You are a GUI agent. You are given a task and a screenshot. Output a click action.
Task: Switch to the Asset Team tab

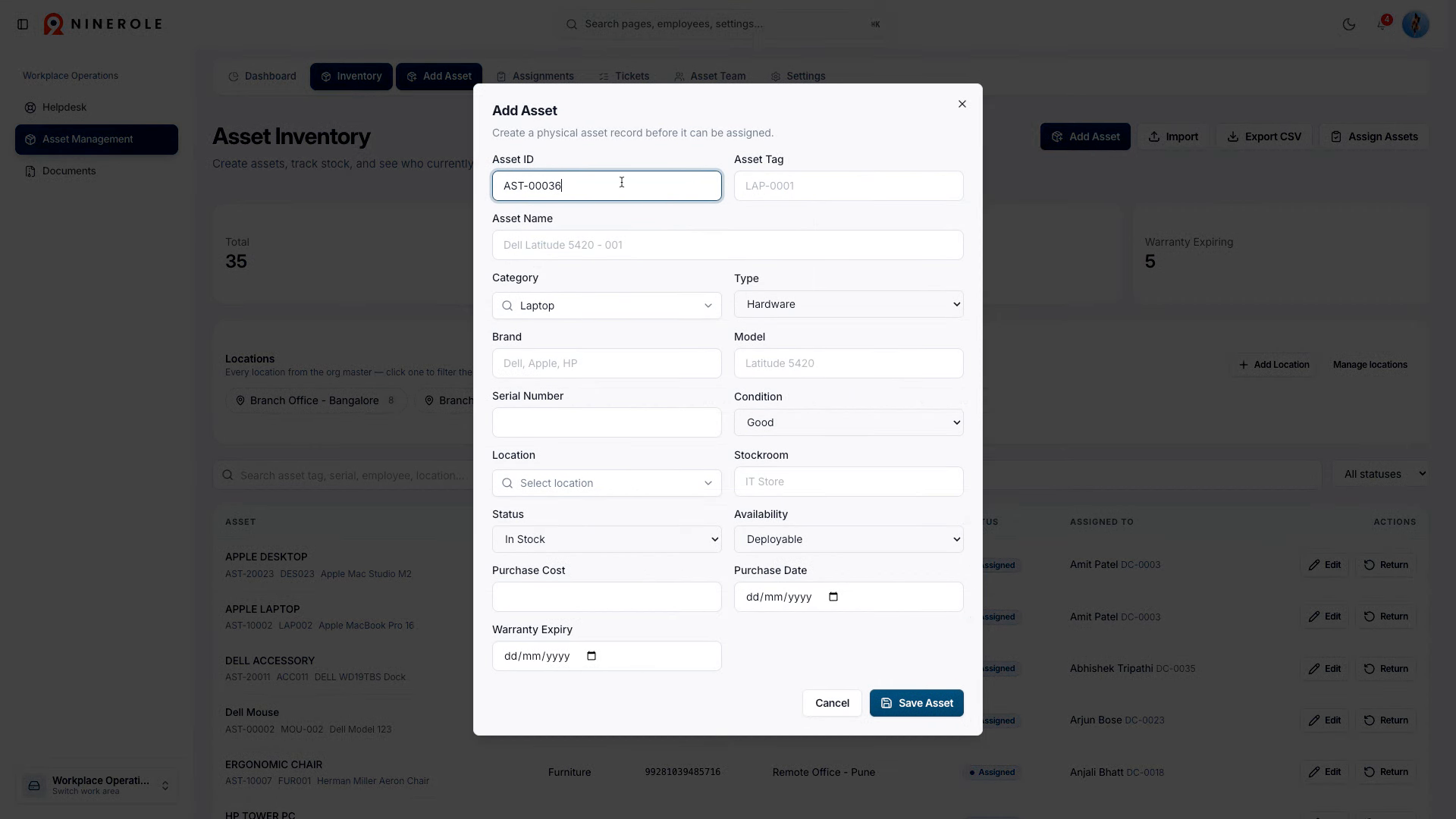[710, 77]
